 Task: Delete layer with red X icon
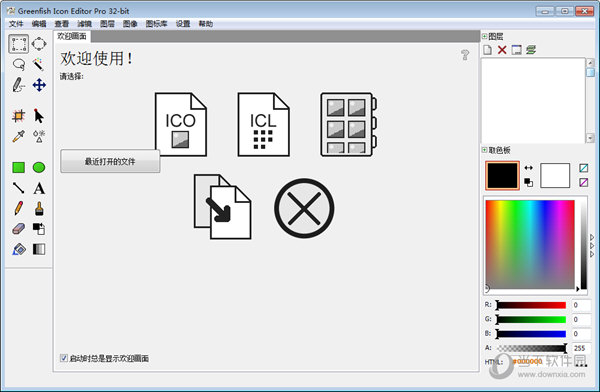pos(502,50)
